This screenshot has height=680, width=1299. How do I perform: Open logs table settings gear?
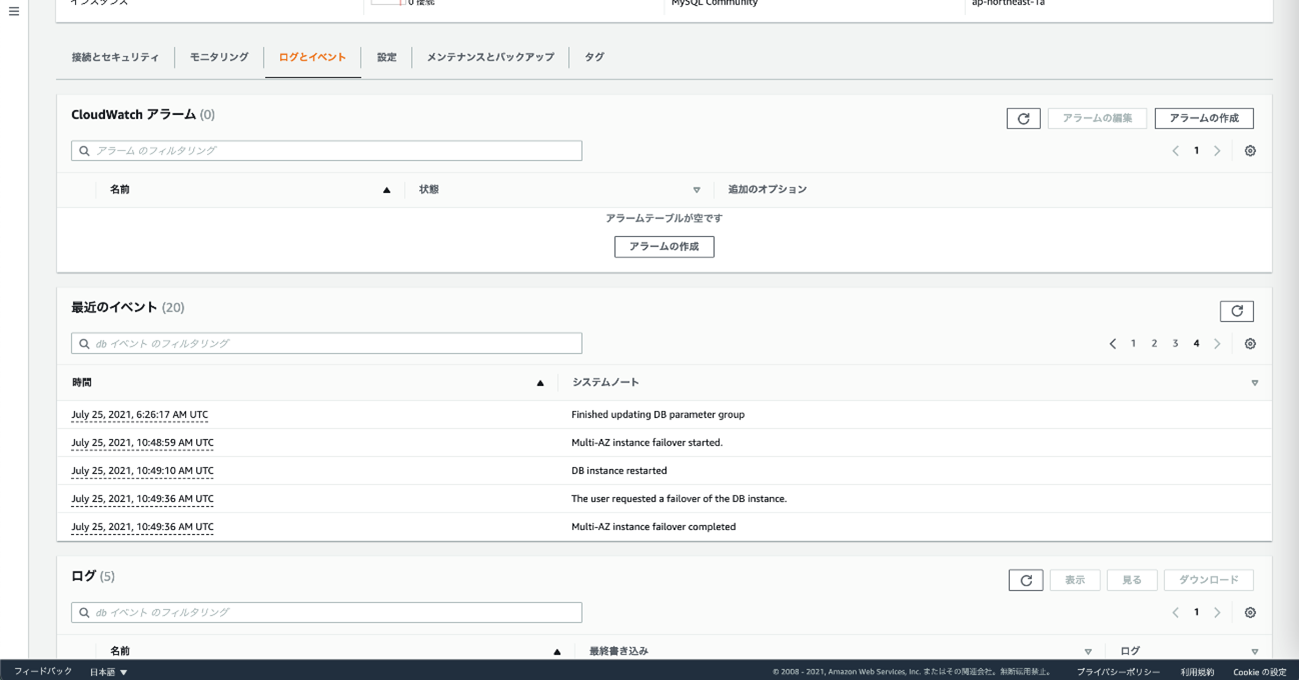point(1250,613)
